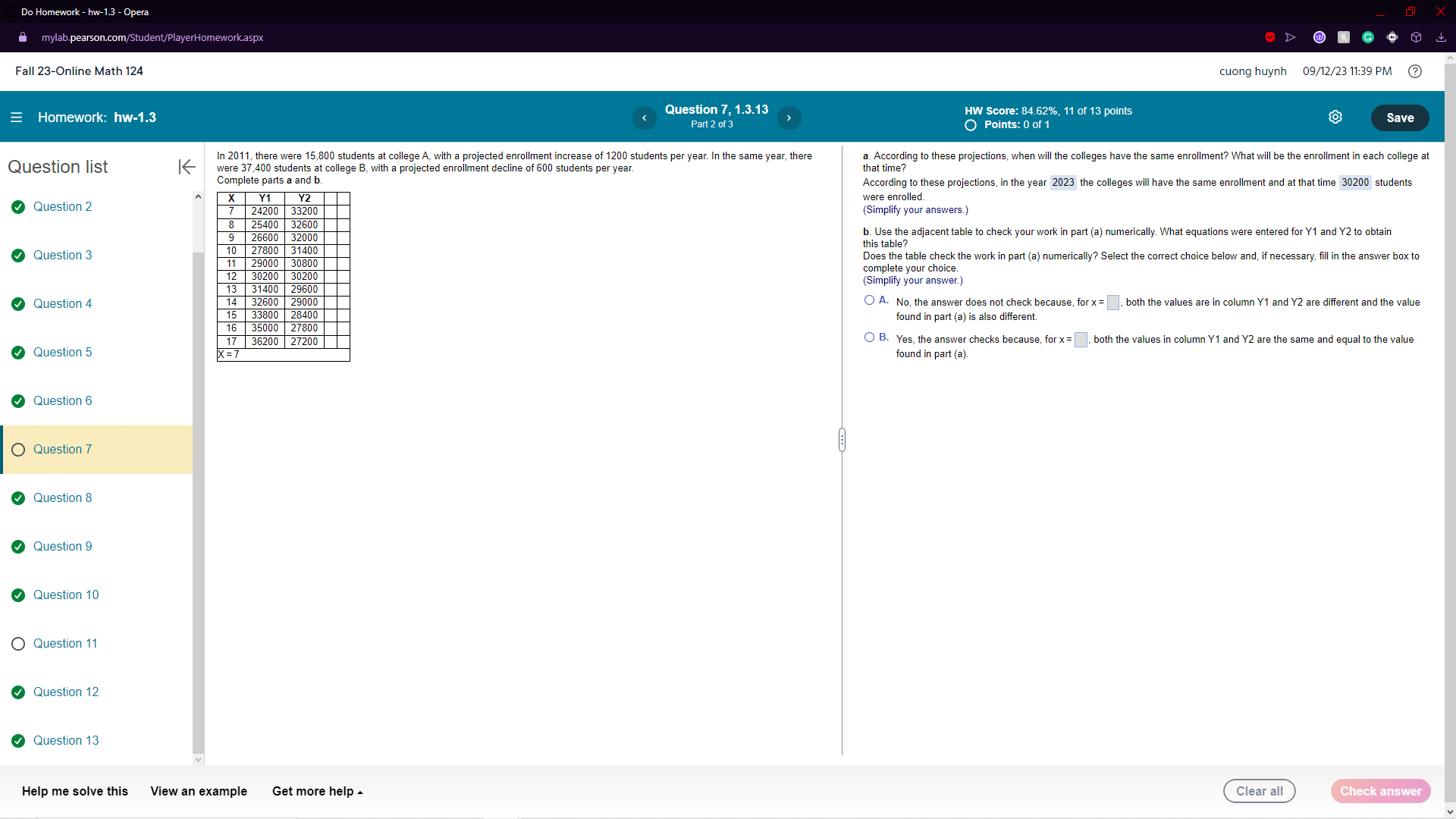Viewport: 1456px width, 819px height.
Task: Open the question list hamburger menu
Action: [x=16, y=118]
